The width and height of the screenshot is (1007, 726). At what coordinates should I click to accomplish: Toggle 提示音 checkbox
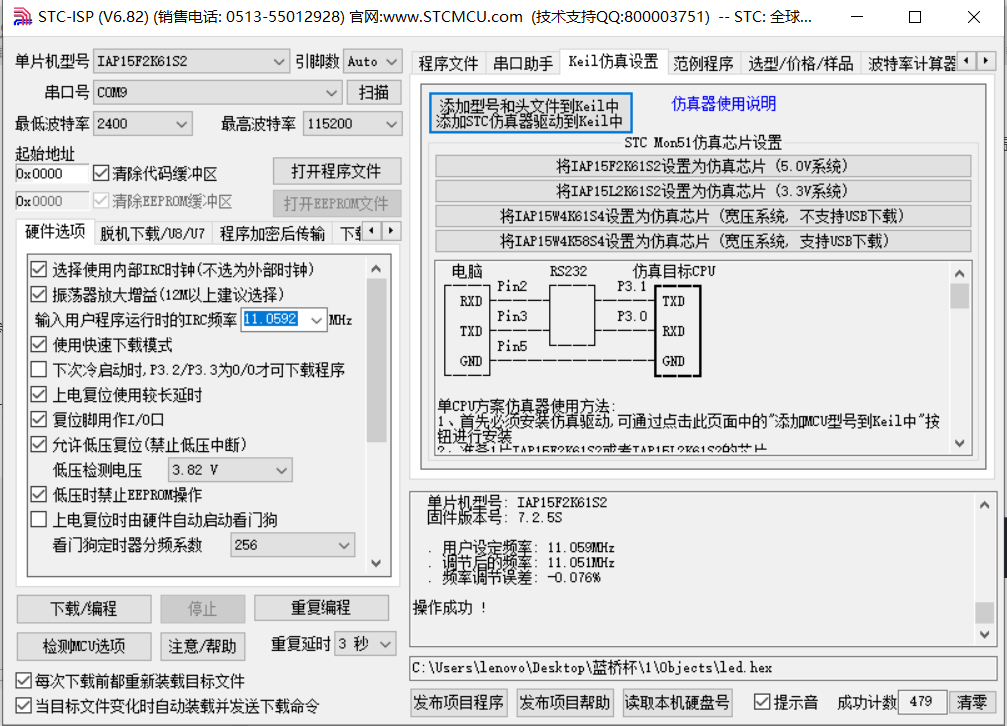(762, 702)
